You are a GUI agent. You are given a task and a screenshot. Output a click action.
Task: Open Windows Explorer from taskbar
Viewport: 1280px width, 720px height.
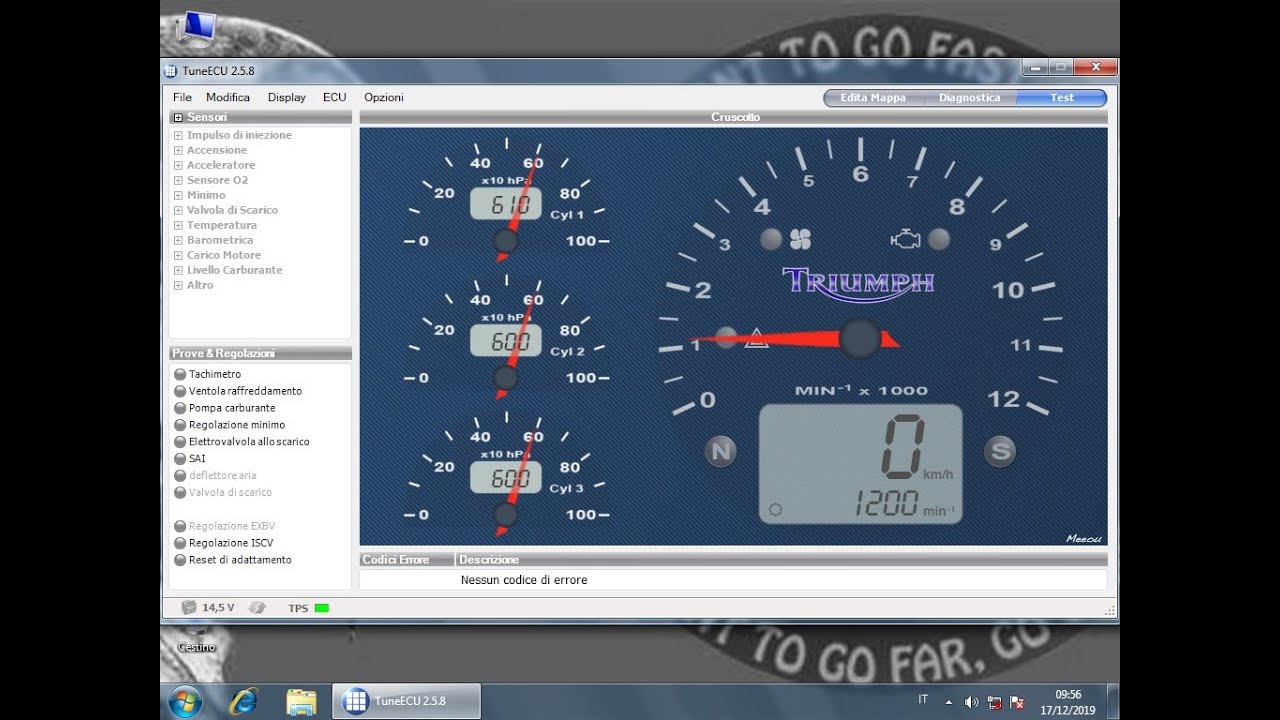(301, 701)
